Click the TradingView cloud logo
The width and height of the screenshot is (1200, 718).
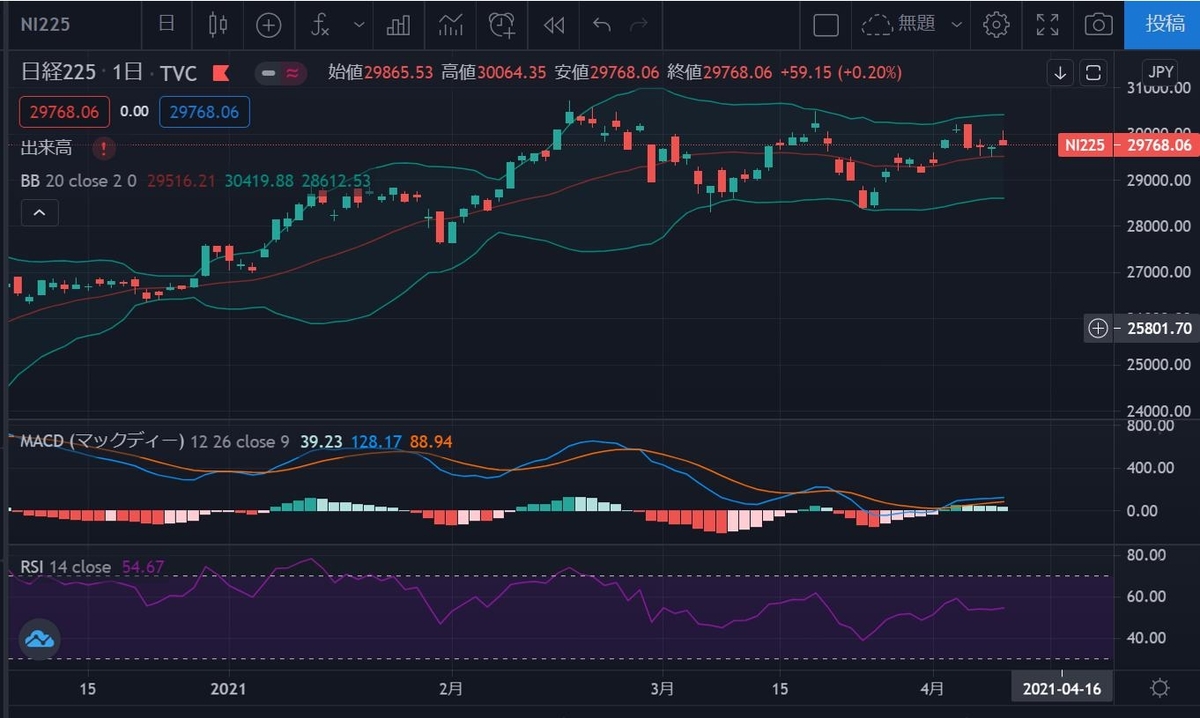(x=40, y=639)
